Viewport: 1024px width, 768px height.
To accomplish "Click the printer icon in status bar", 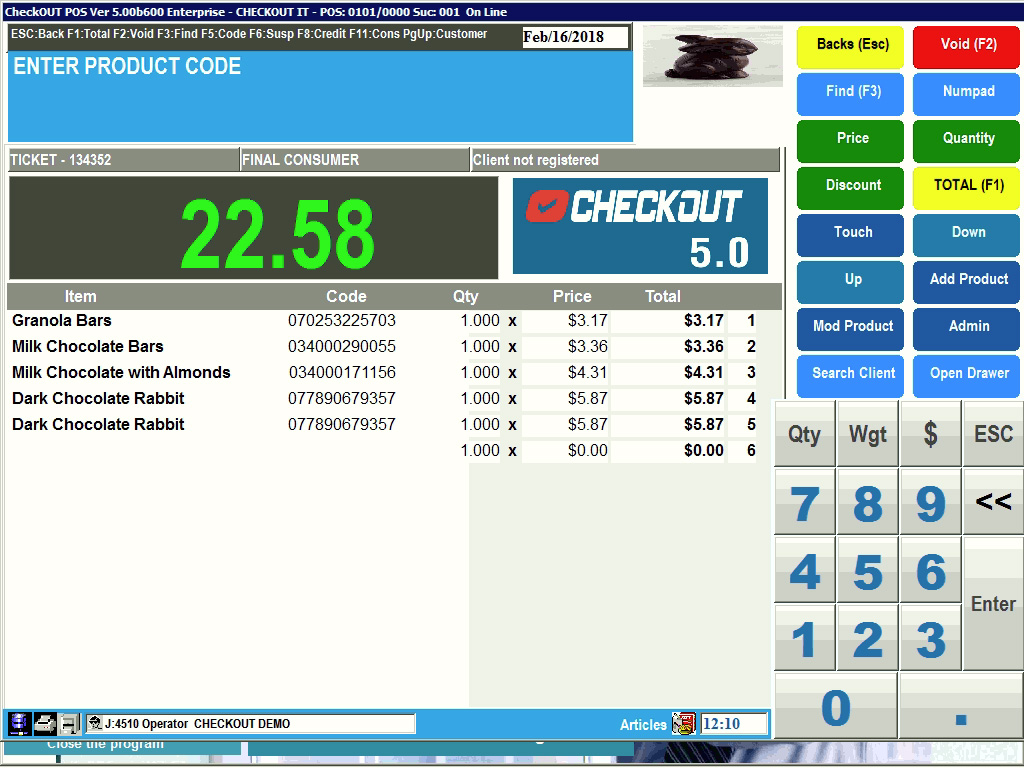I will click(45, 723).
